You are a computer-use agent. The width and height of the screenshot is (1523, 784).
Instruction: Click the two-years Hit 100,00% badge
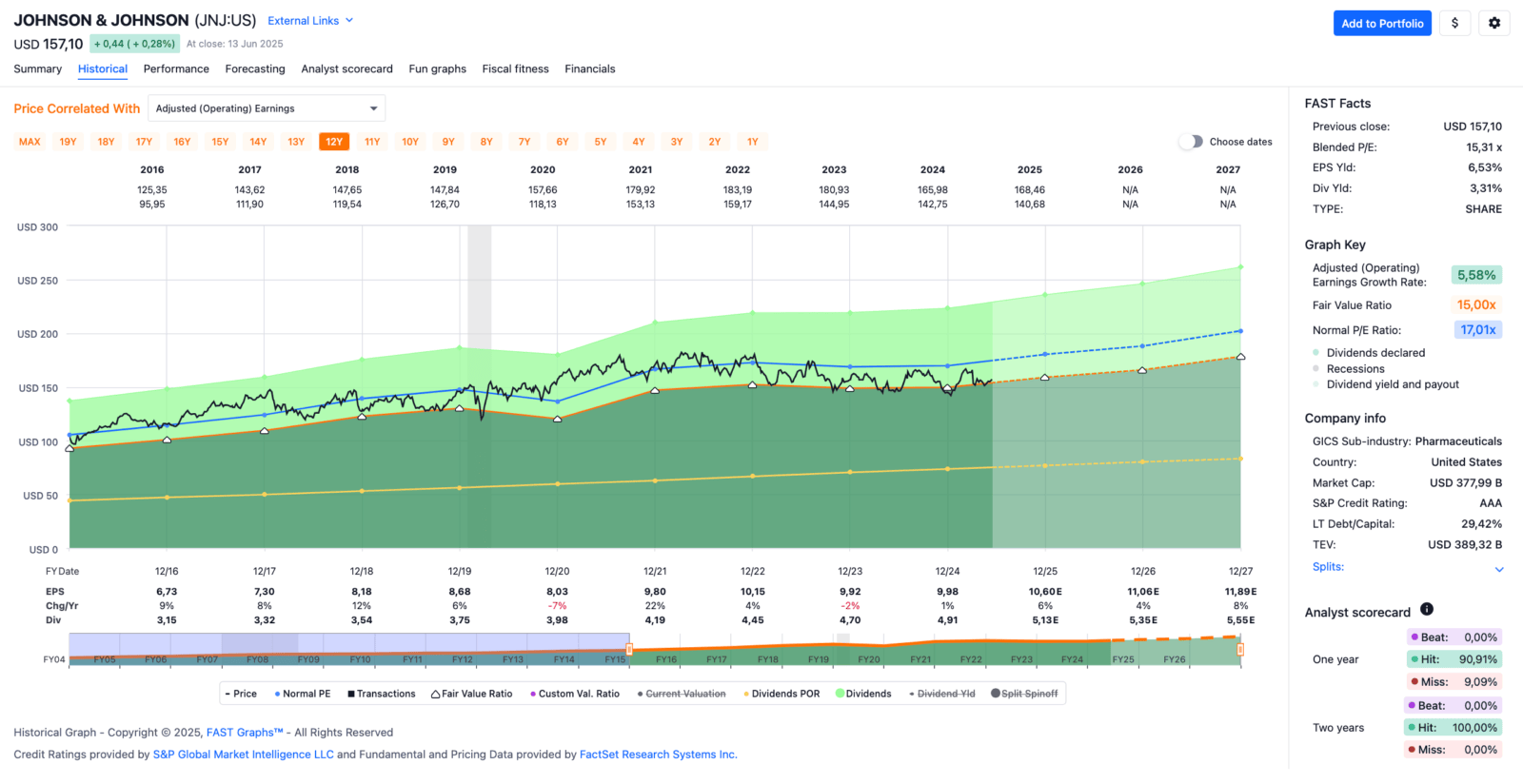tap(1454, 728)
